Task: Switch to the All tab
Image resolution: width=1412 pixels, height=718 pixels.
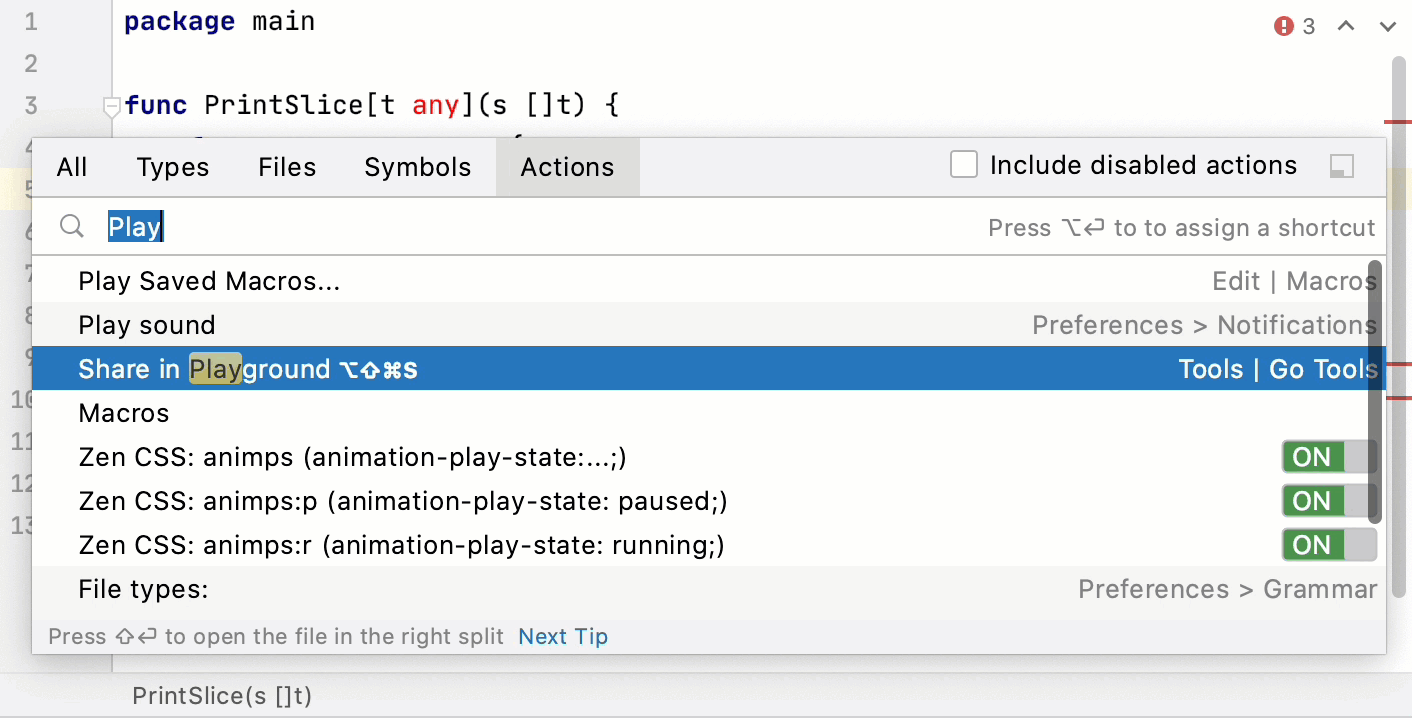Action: 71,167
